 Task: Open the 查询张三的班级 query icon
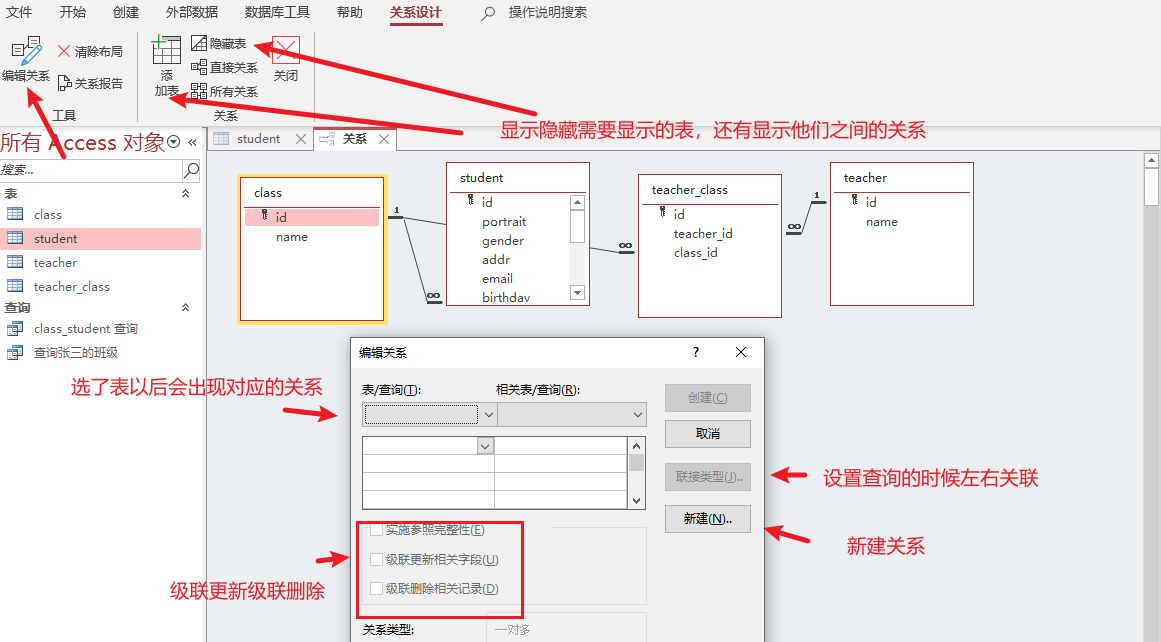pyautogui.click(x=15, y=352)
